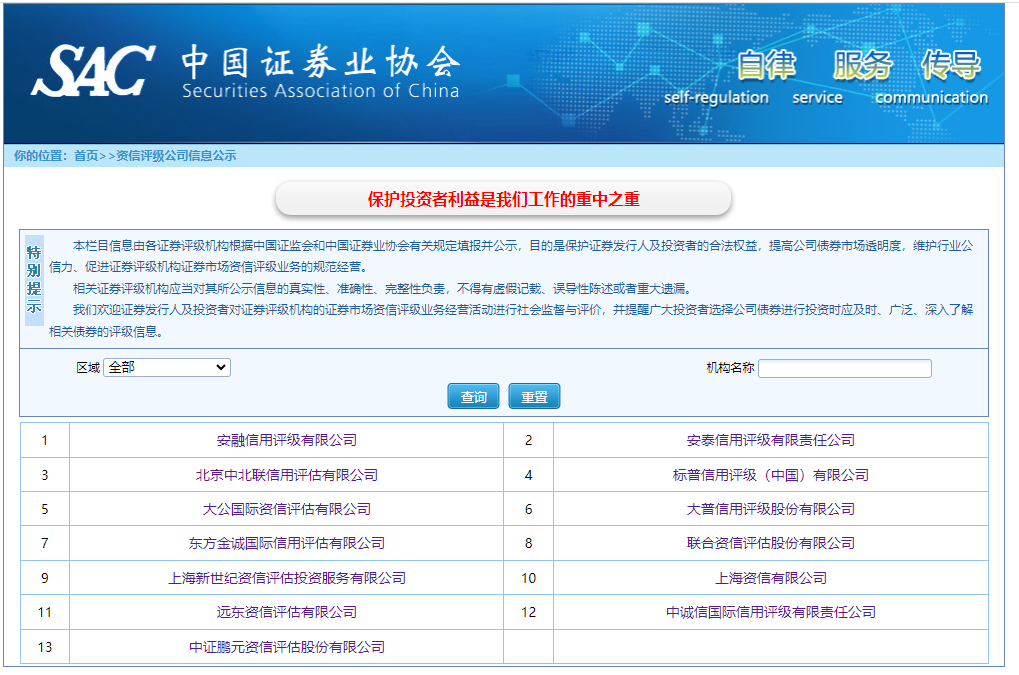Screen dimensions: 1019x675
Task: Open 中诚信国际信用评级有限责任公司 link
Action: [771, 612]
